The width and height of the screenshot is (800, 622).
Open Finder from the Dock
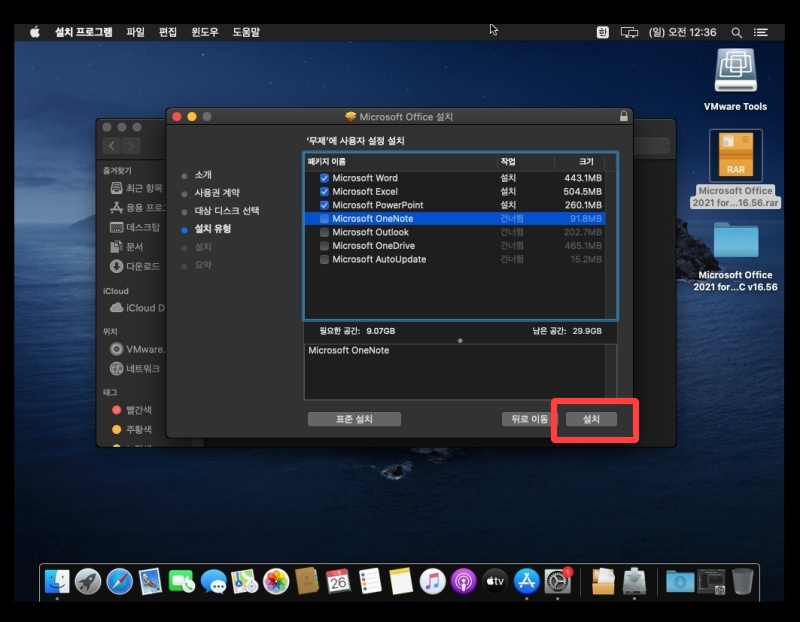click(57, 581)
